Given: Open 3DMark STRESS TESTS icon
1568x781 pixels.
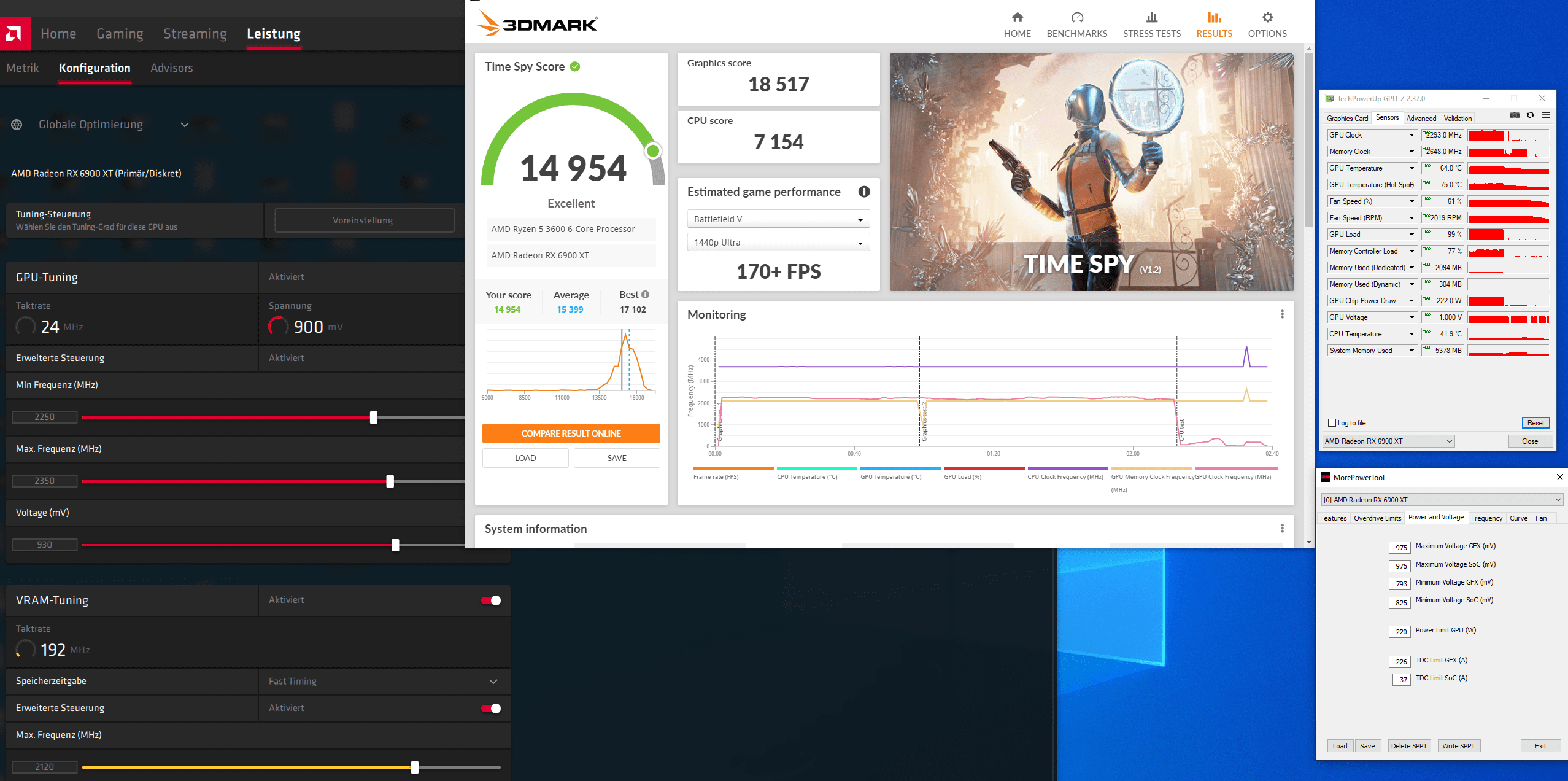Looking at the screenshot, I should pos(1152,17).
